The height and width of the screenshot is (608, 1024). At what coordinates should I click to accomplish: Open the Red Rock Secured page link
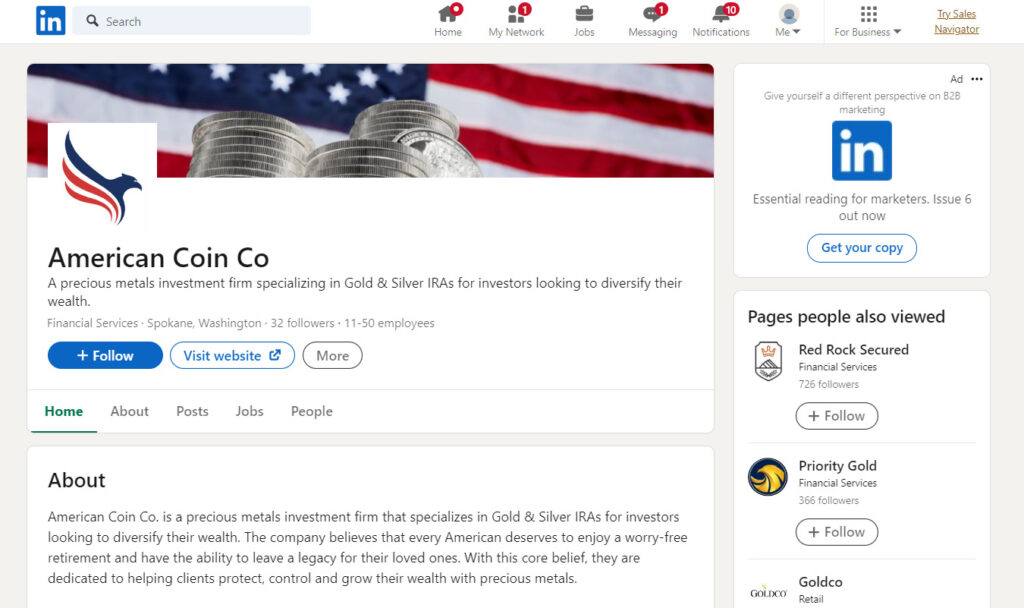click(x=854, y=349)
